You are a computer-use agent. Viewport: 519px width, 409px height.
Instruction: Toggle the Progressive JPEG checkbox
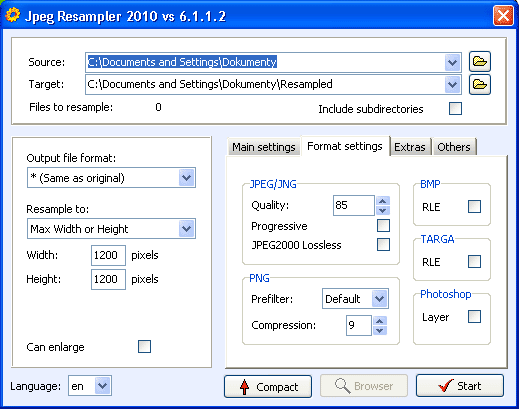(x=383, y=225)
